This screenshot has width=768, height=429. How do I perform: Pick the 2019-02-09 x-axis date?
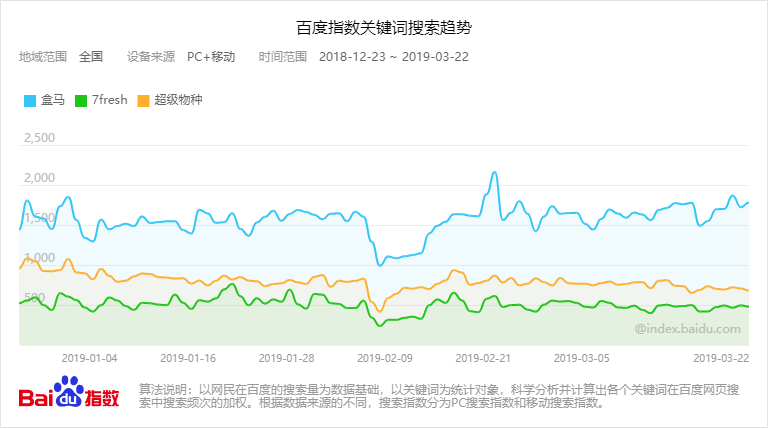tap(384, 357)
